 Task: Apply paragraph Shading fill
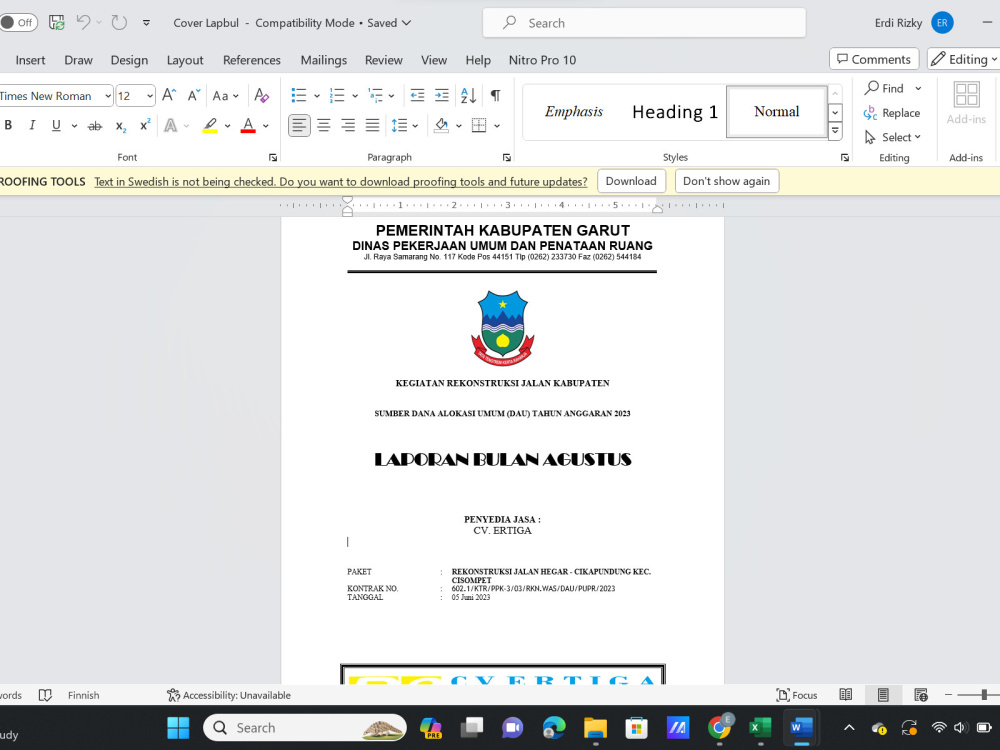(441, 126)
